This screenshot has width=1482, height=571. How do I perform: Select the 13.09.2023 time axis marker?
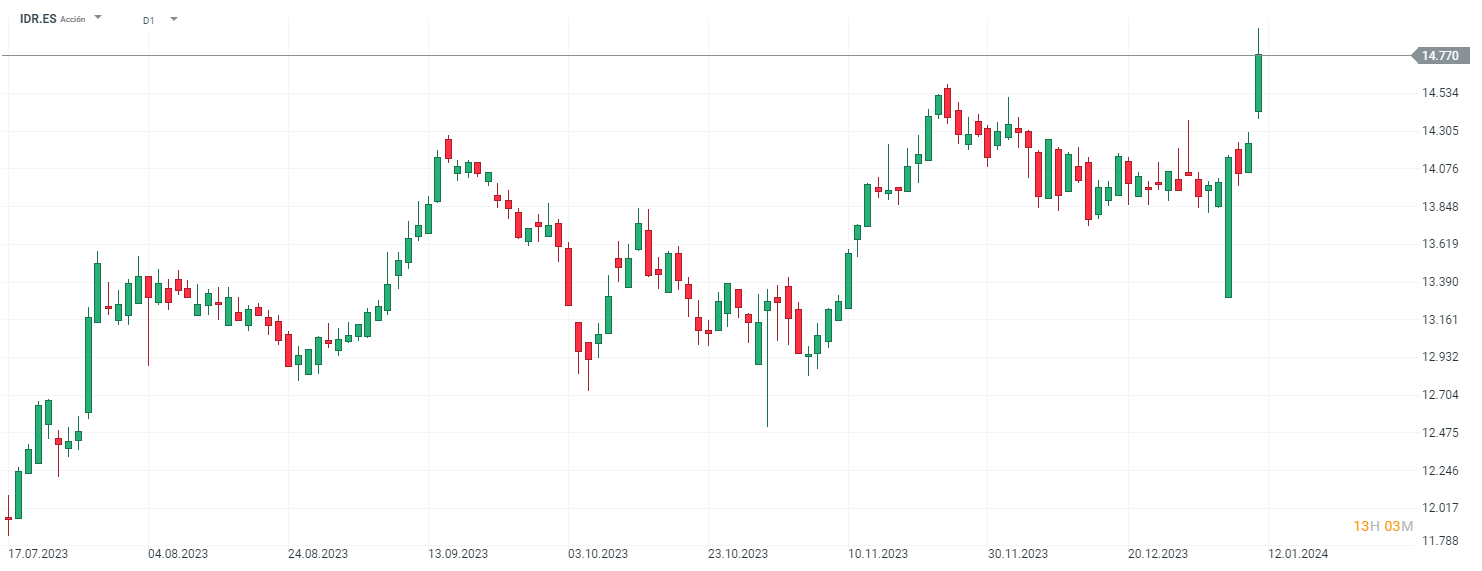(458, 553)
